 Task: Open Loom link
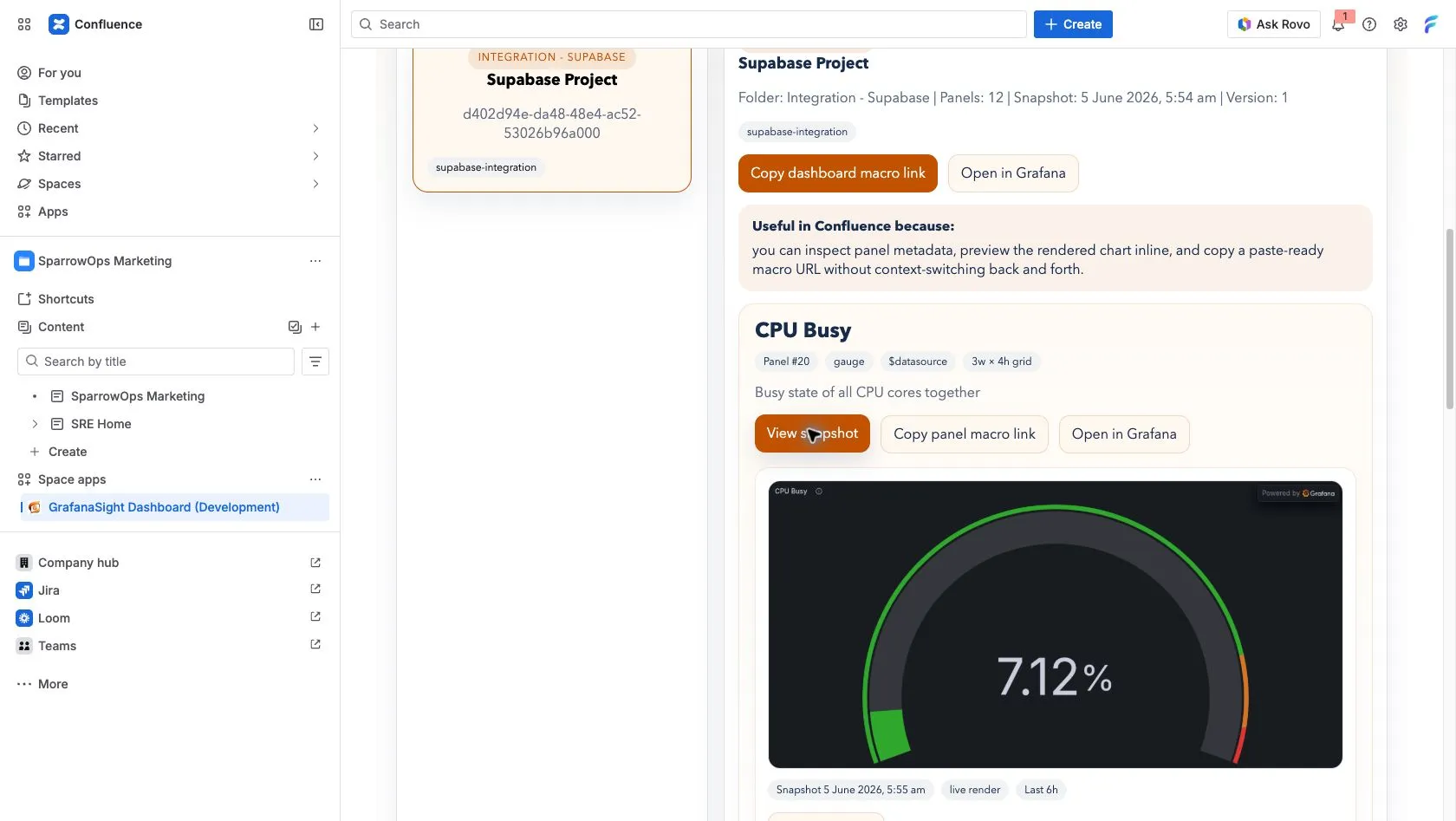(x=54, y=618)
